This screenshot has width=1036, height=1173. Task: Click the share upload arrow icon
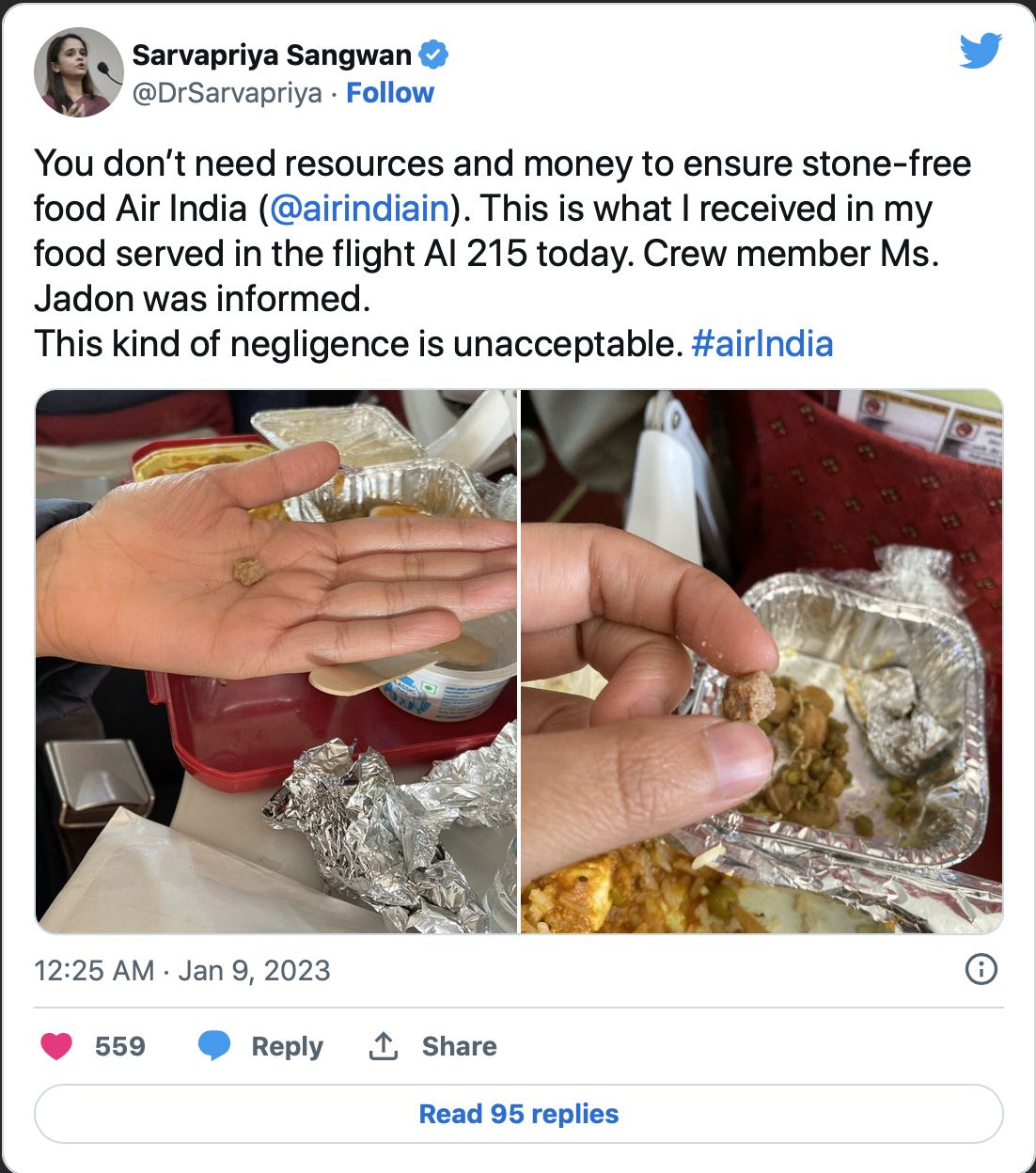click(384, 1045)
